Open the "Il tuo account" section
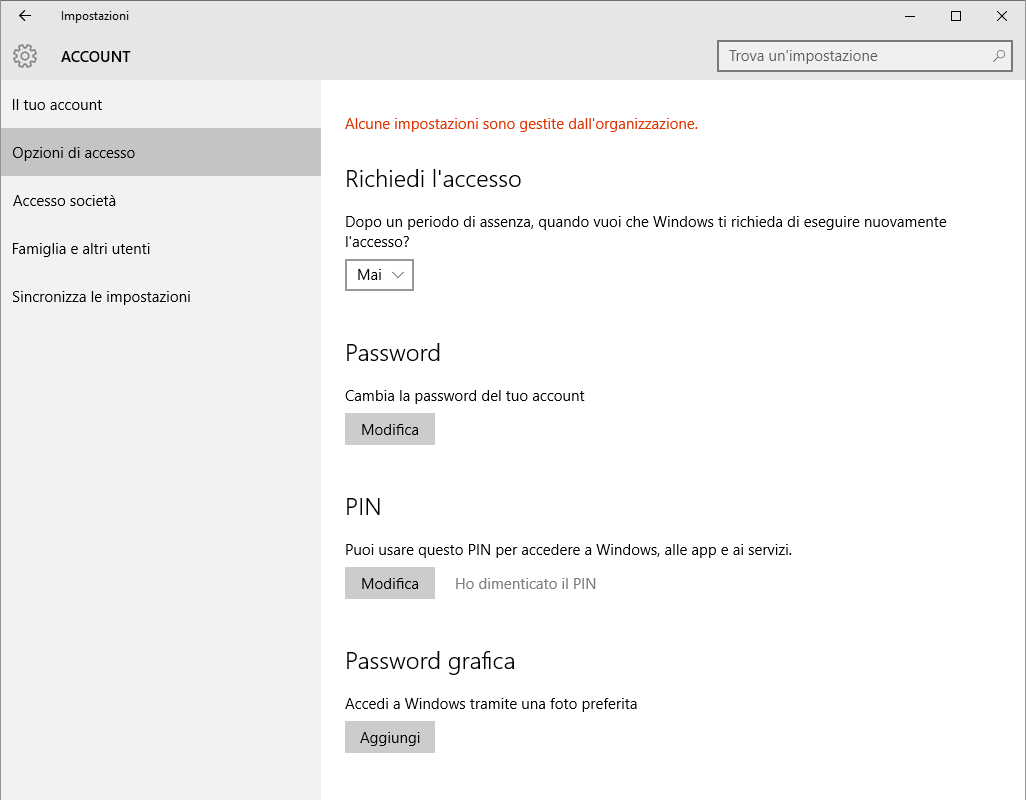The width and height of the screenshot is (1026, 800). [57, 105]
